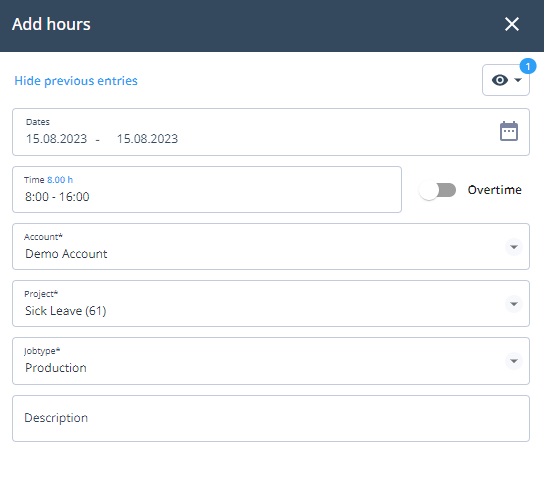The height and width of the screenshot is (486, 544).
Task: Hide previous entries
Action: tap(76, 80)
